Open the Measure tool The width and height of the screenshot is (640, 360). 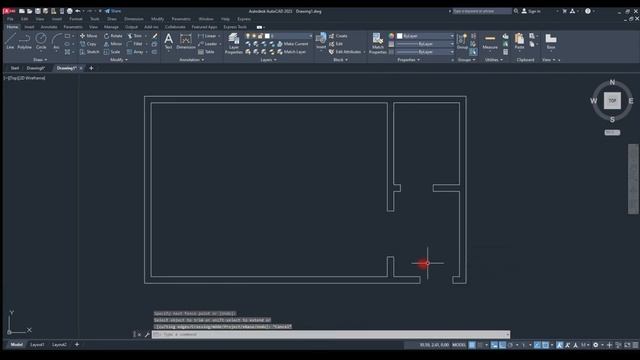tap(490, 42)
